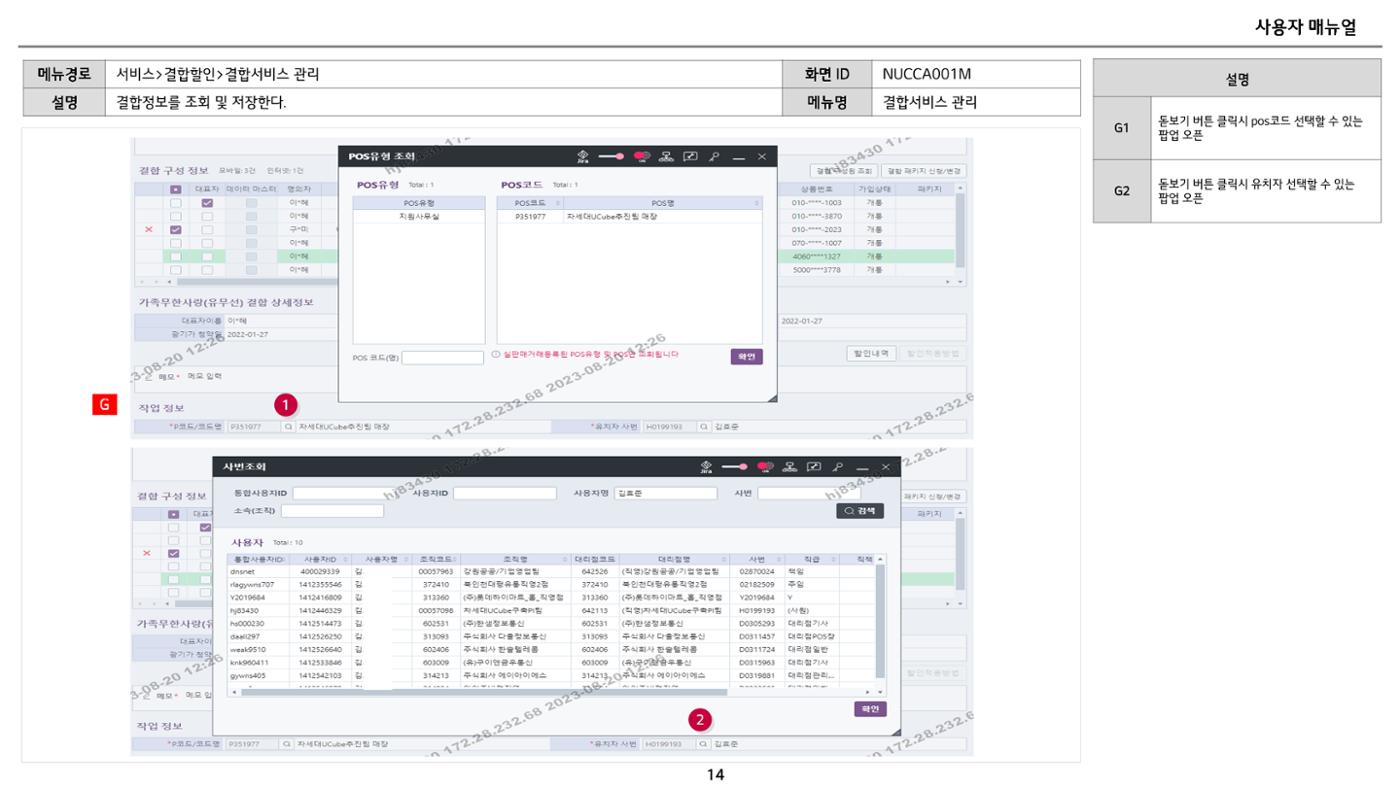Check the selection checkbox on 010-****-1003 row
The width and height of the screenshot is (1400, 788).
tap(176, 202)
